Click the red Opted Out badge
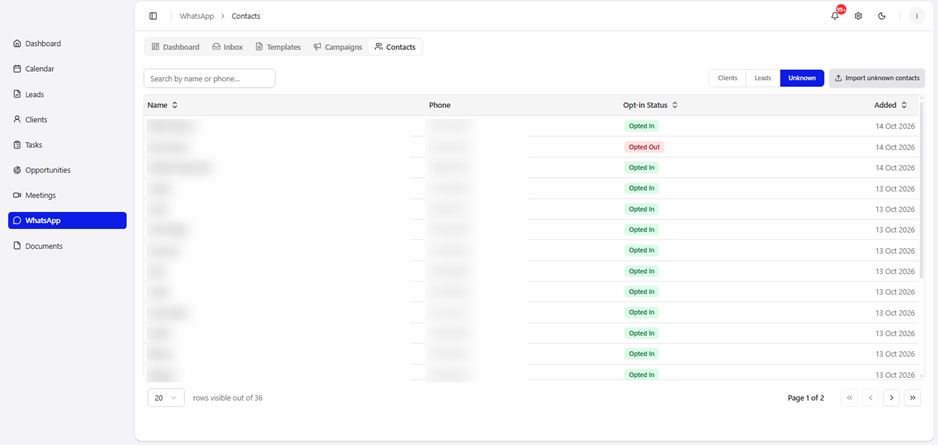Screen dimensions: 938x445 click(644, 147)
